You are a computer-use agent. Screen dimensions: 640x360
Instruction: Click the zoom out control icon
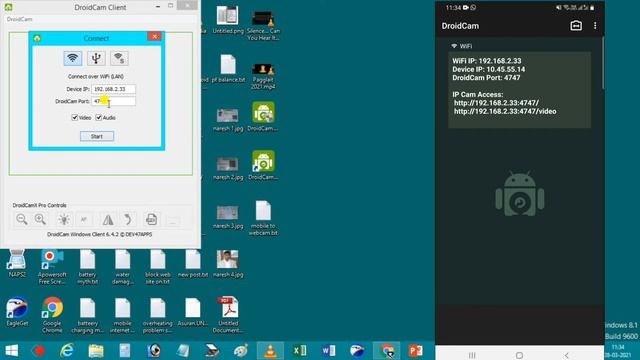[x=22, y=220]
